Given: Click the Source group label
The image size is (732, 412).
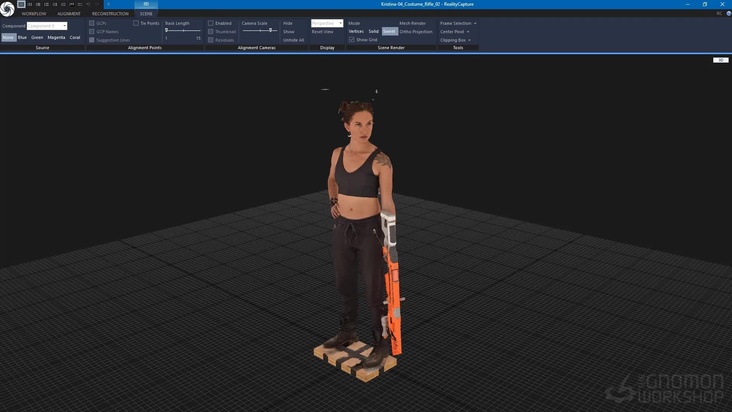Looking at the screenshot, I should click(x=42, y=48).
